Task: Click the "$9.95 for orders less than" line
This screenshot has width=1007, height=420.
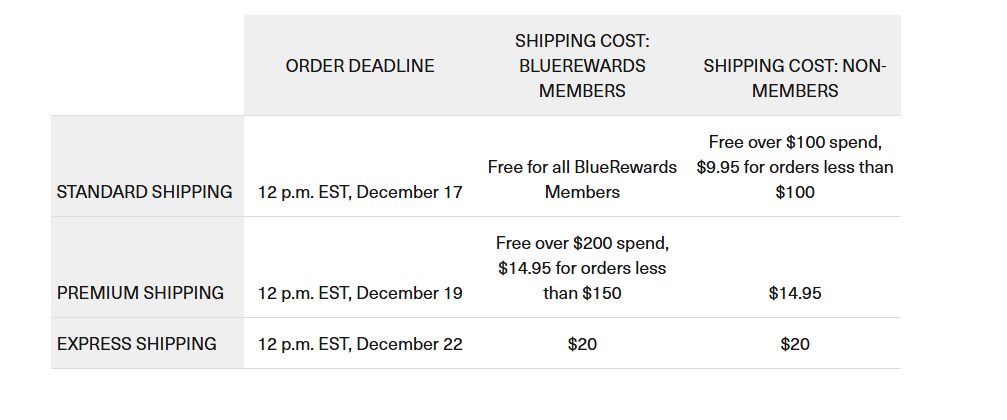Action: pyautogui.click(x=795, y=167)
